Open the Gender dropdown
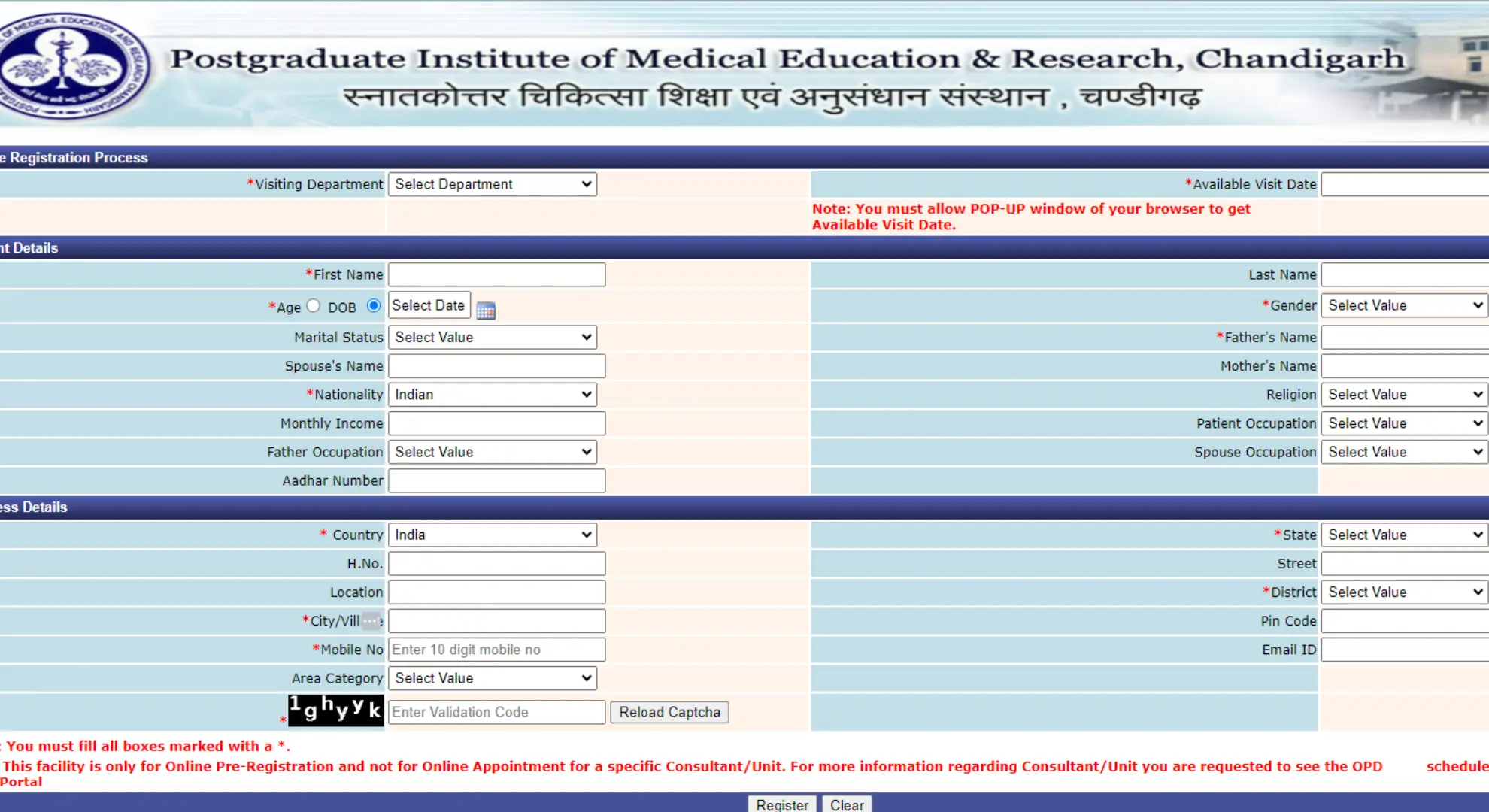This screenshot has height=812, width=1489. (1405, 305)
